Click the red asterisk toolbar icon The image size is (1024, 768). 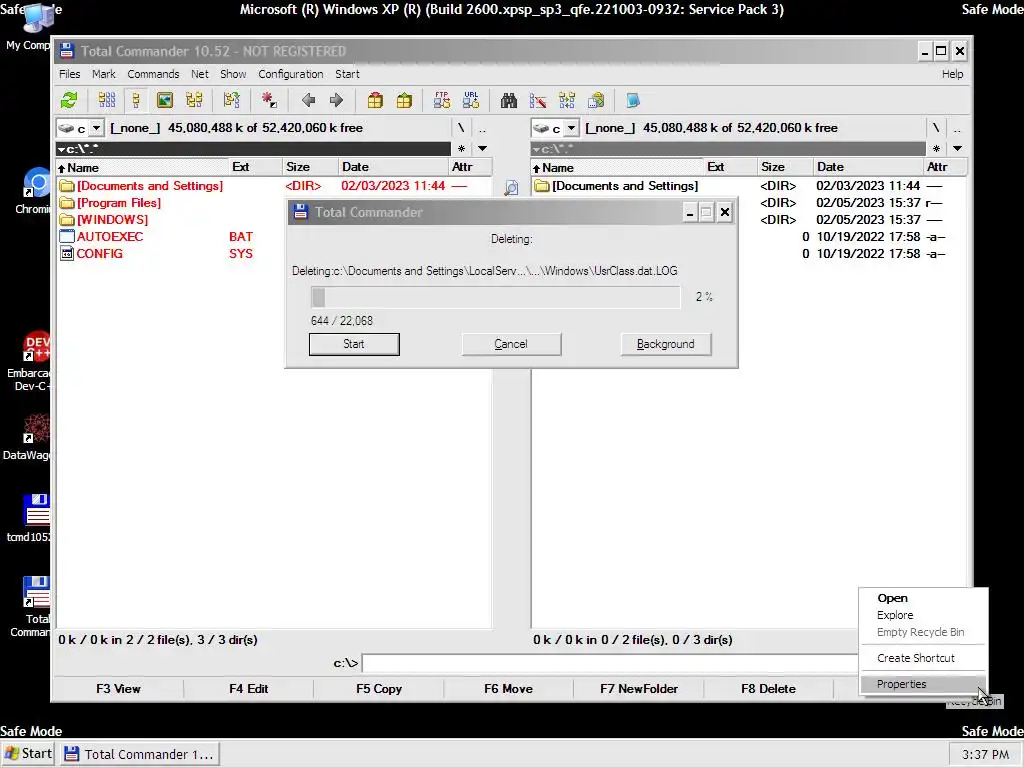click(x=268, y=100)
